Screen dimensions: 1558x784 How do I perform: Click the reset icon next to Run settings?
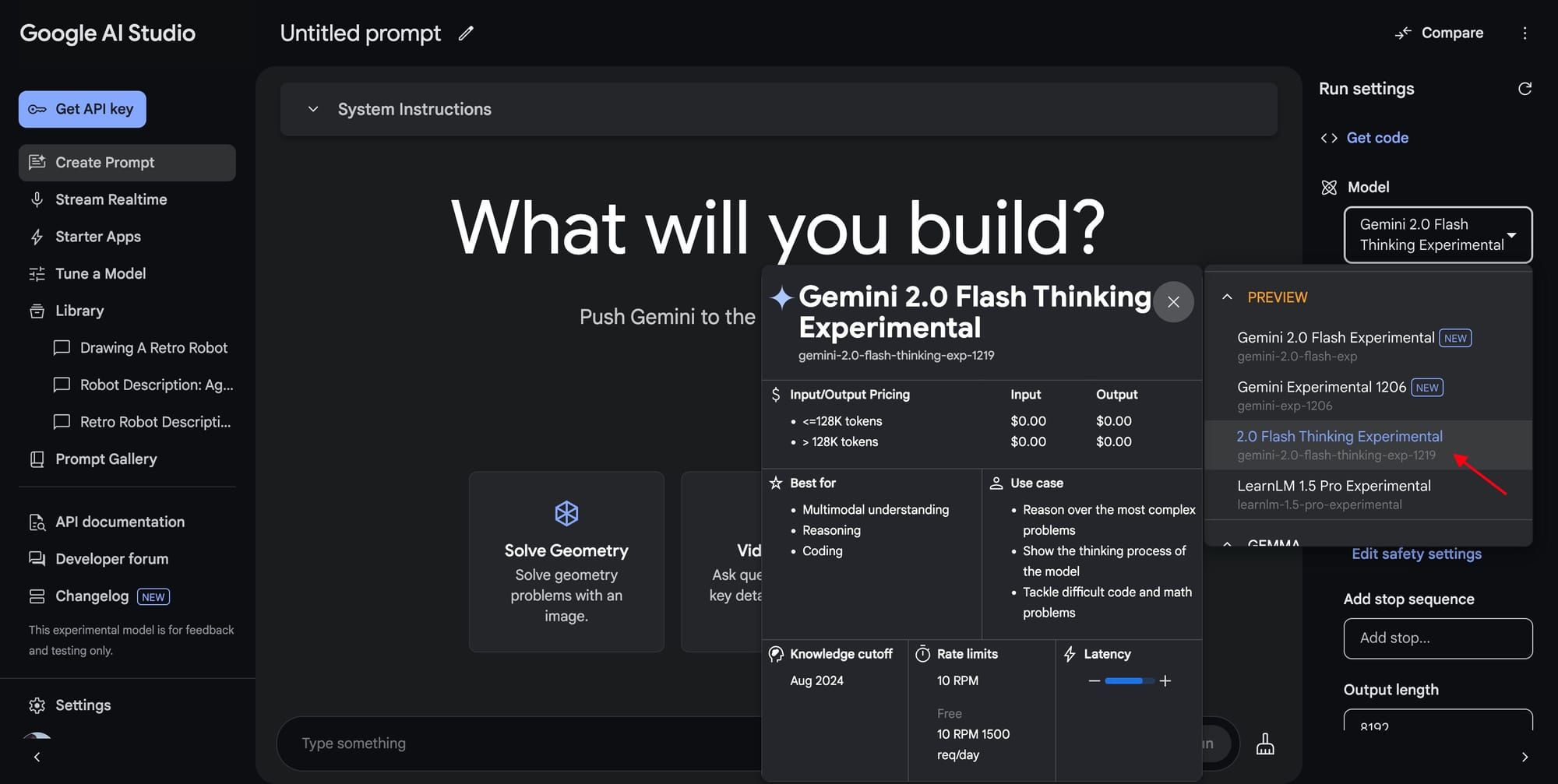tap(1525, 89)
